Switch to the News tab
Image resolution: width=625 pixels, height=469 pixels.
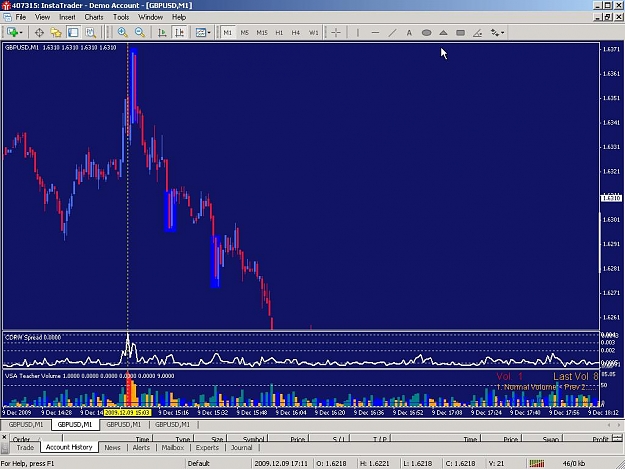tap(112, 447)
